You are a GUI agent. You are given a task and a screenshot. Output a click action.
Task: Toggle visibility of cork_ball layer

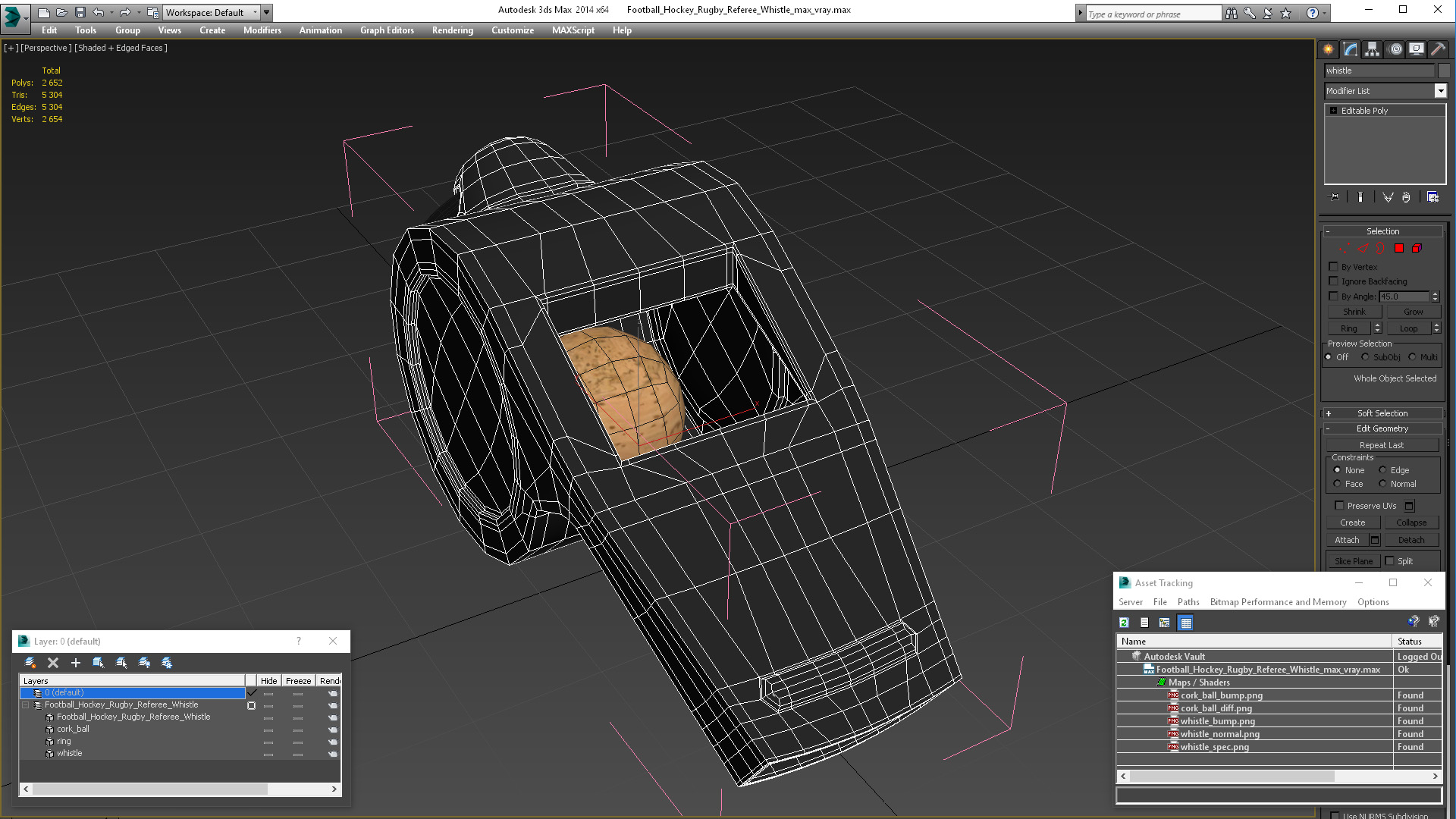[x=268, y=729]
